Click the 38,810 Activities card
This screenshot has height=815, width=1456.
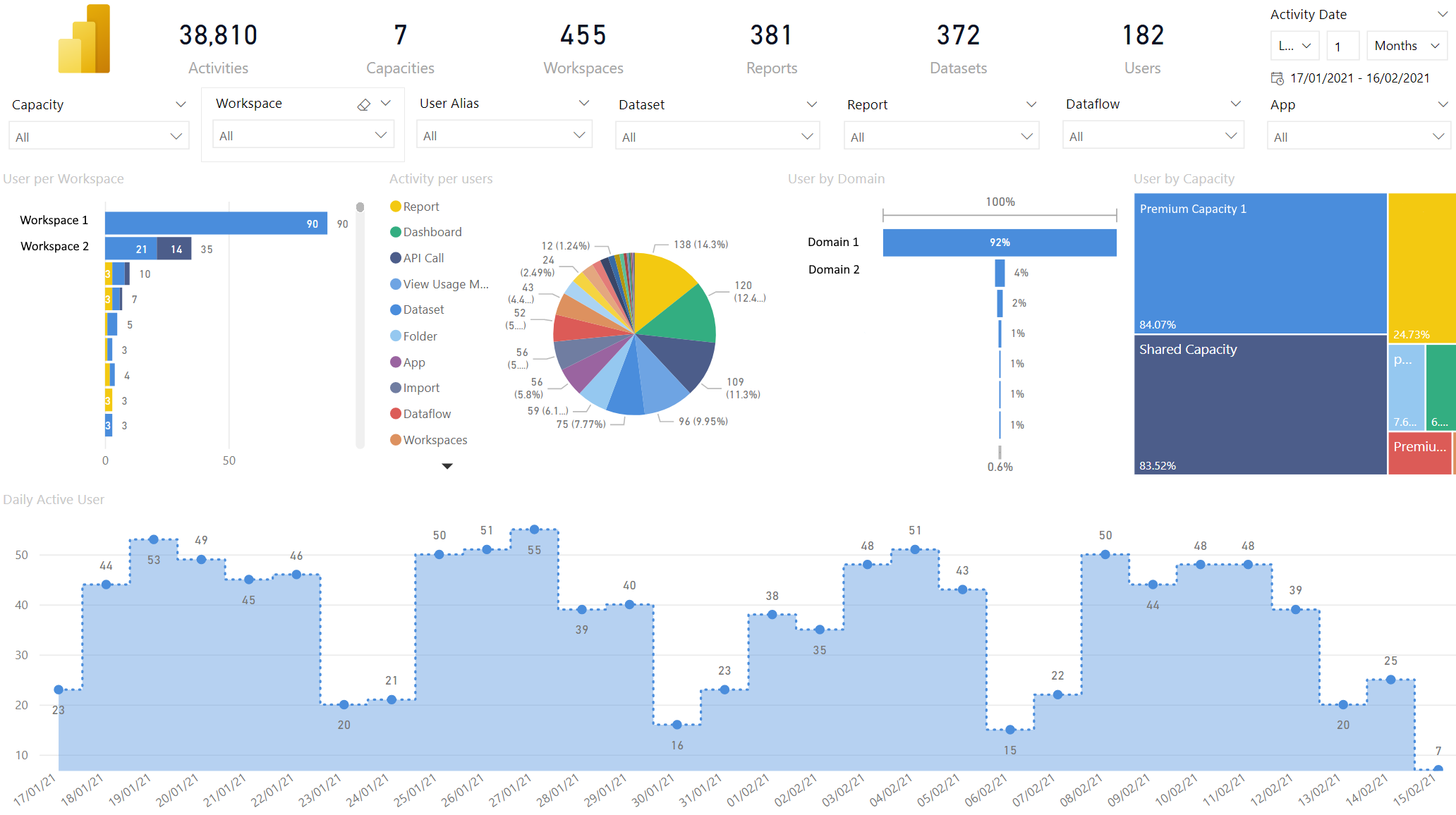(x=218, y=49)
